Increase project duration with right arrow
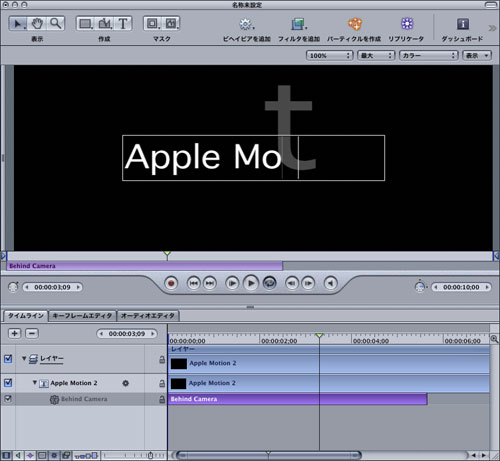 tap(487, 287)
